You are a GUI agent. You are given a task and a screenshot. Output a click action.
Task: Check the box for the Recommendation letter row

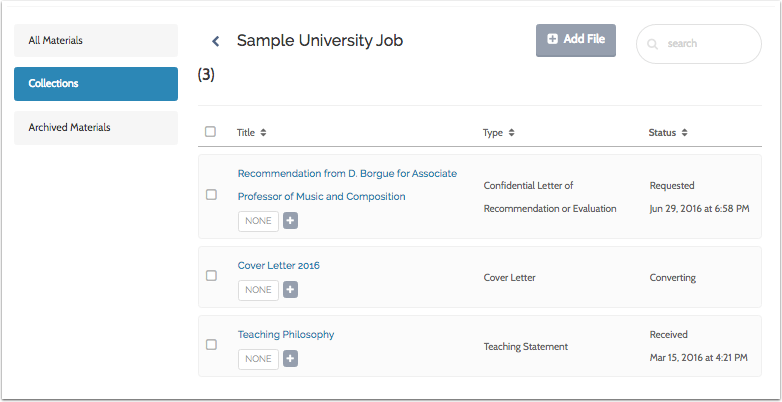(x=211, y=195)
